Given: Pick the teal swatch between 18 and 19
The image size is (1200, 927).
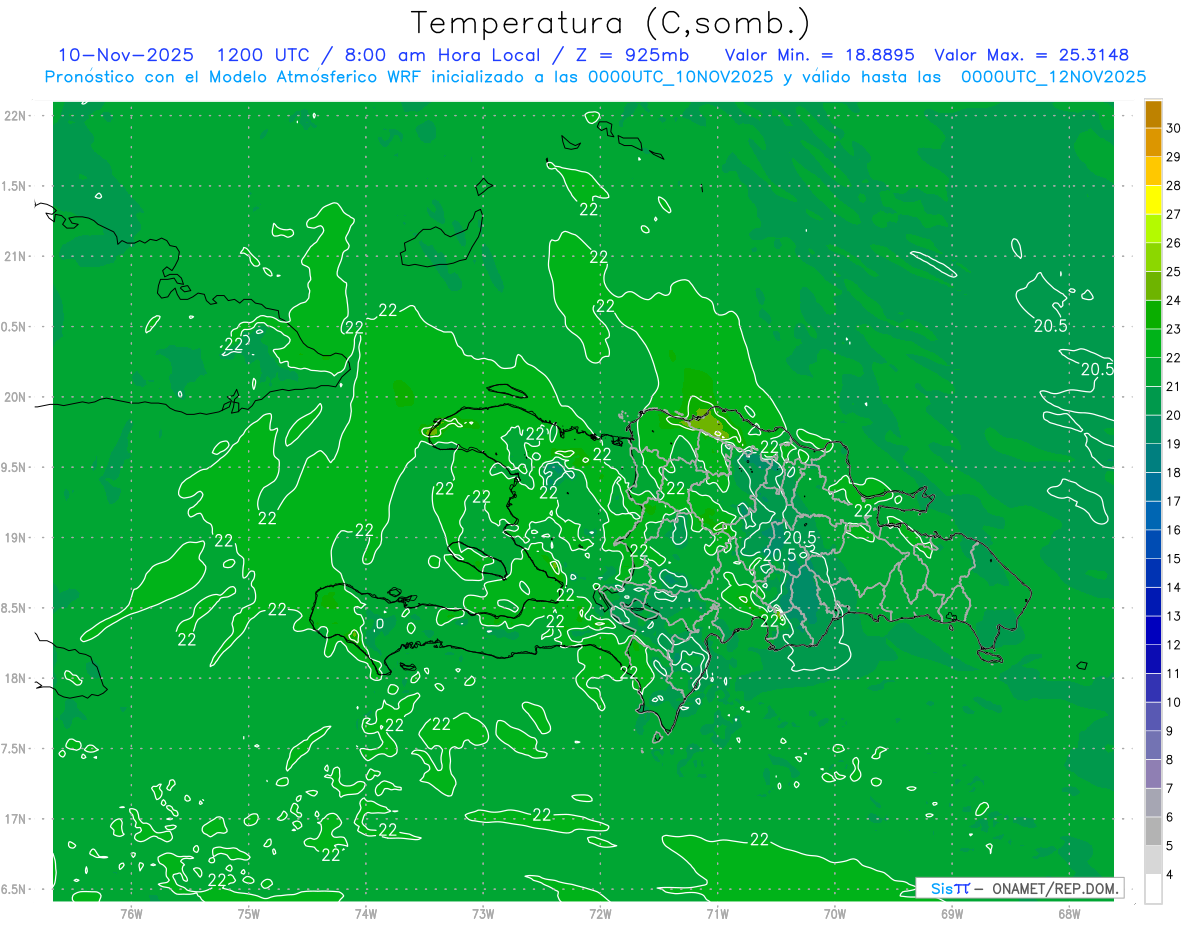Looking at the screenshot, I should pyautogui.click(x=1153, y=459).
